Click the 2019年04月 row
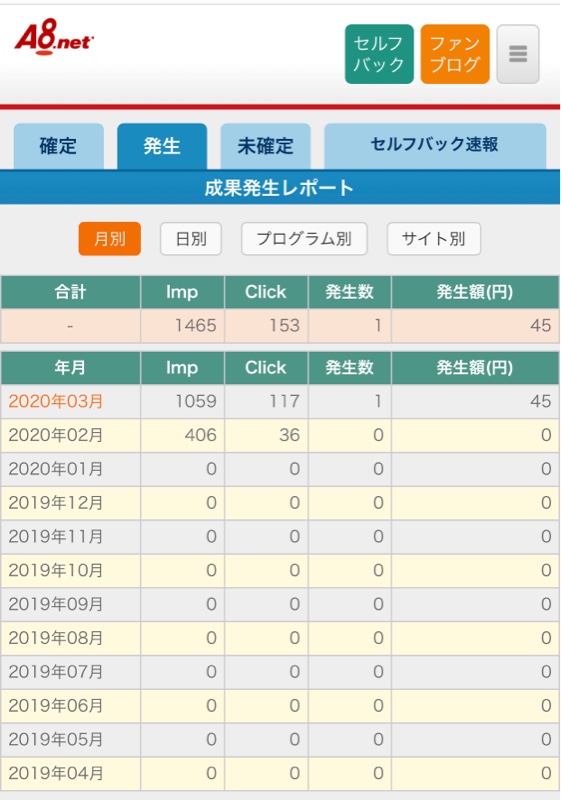The image size is (561, 800). pos(280,773)
